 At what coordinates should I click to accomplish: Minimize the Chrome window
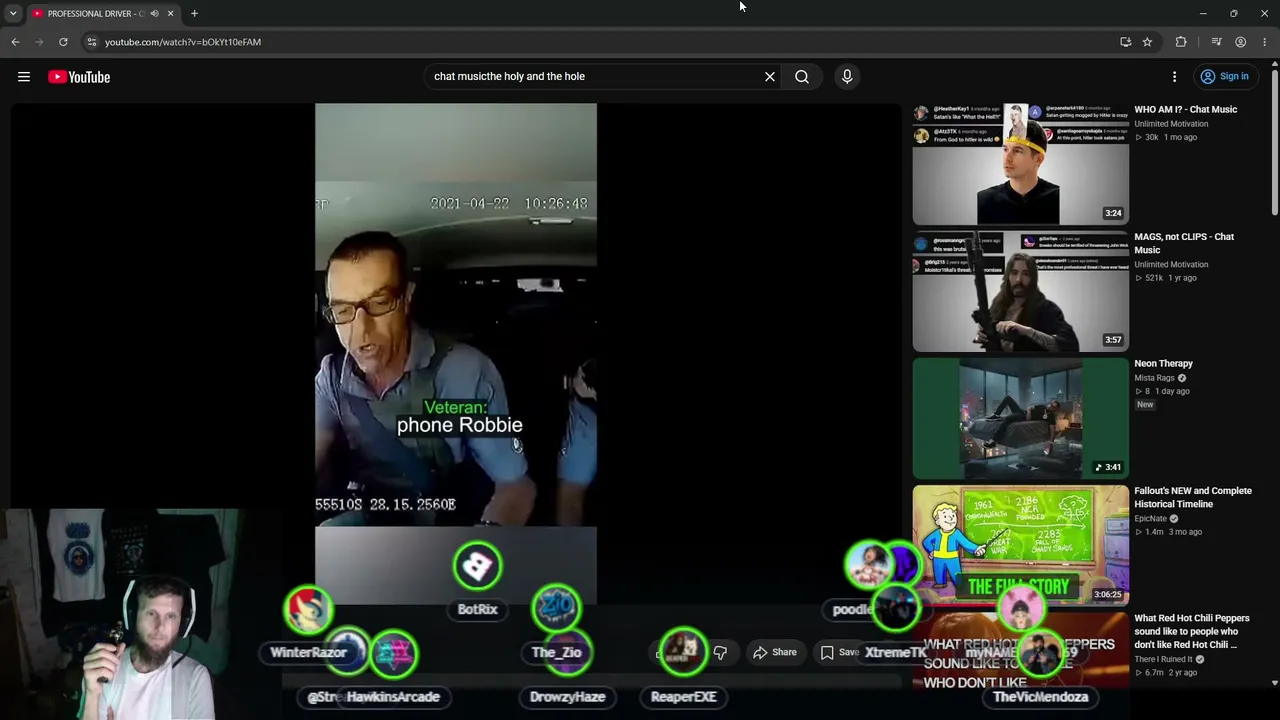[x=1203, y=13]
